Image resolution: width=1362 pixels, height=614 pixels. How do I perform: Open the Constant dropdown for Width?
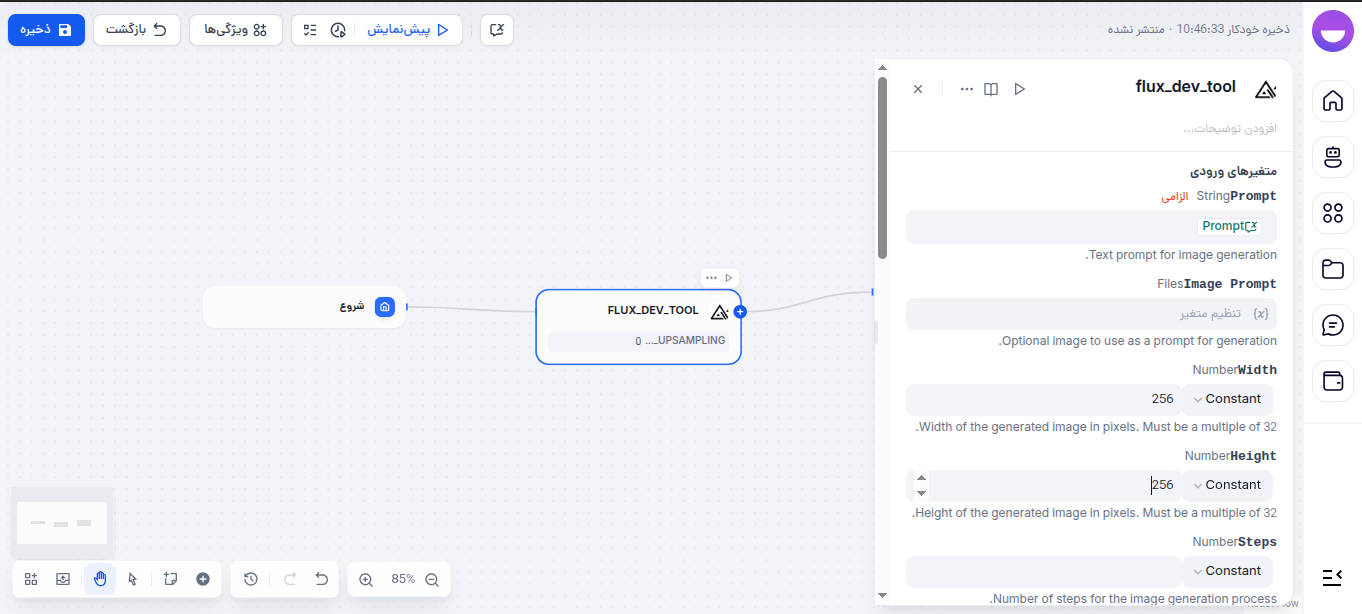[1227, 398]
